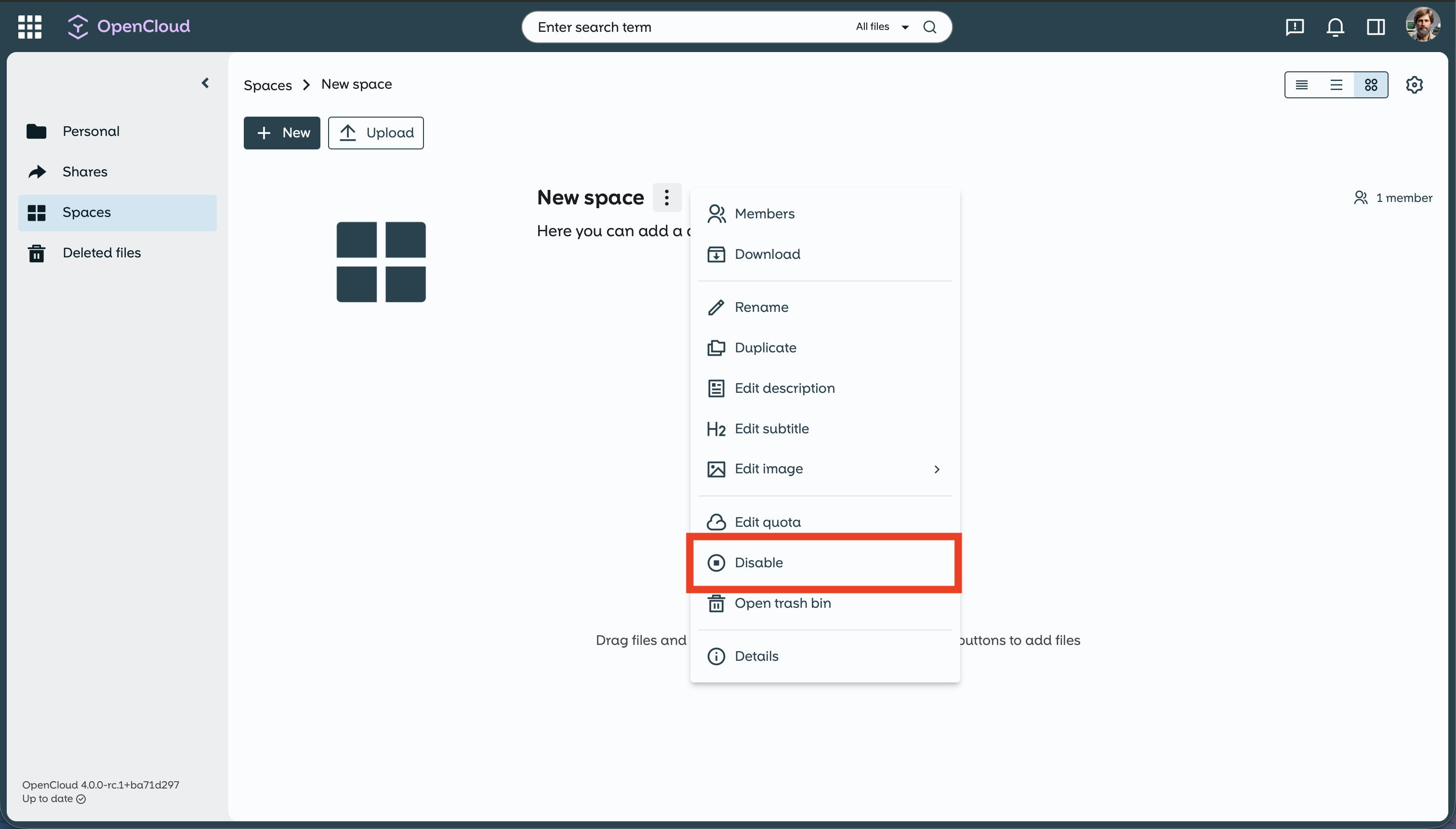Click the notifications bell icon
This screenshot has width=1456, height=829.
pyautogui.click(x=1335, y=27)
